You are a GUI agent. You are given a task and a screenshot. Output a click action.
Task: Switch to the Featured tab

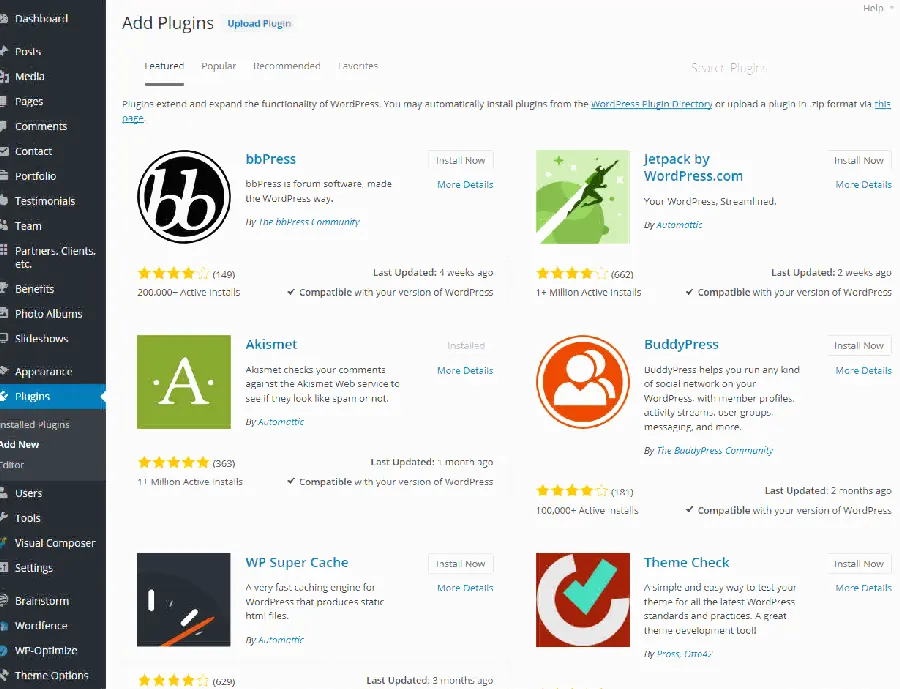pos(164,66)
